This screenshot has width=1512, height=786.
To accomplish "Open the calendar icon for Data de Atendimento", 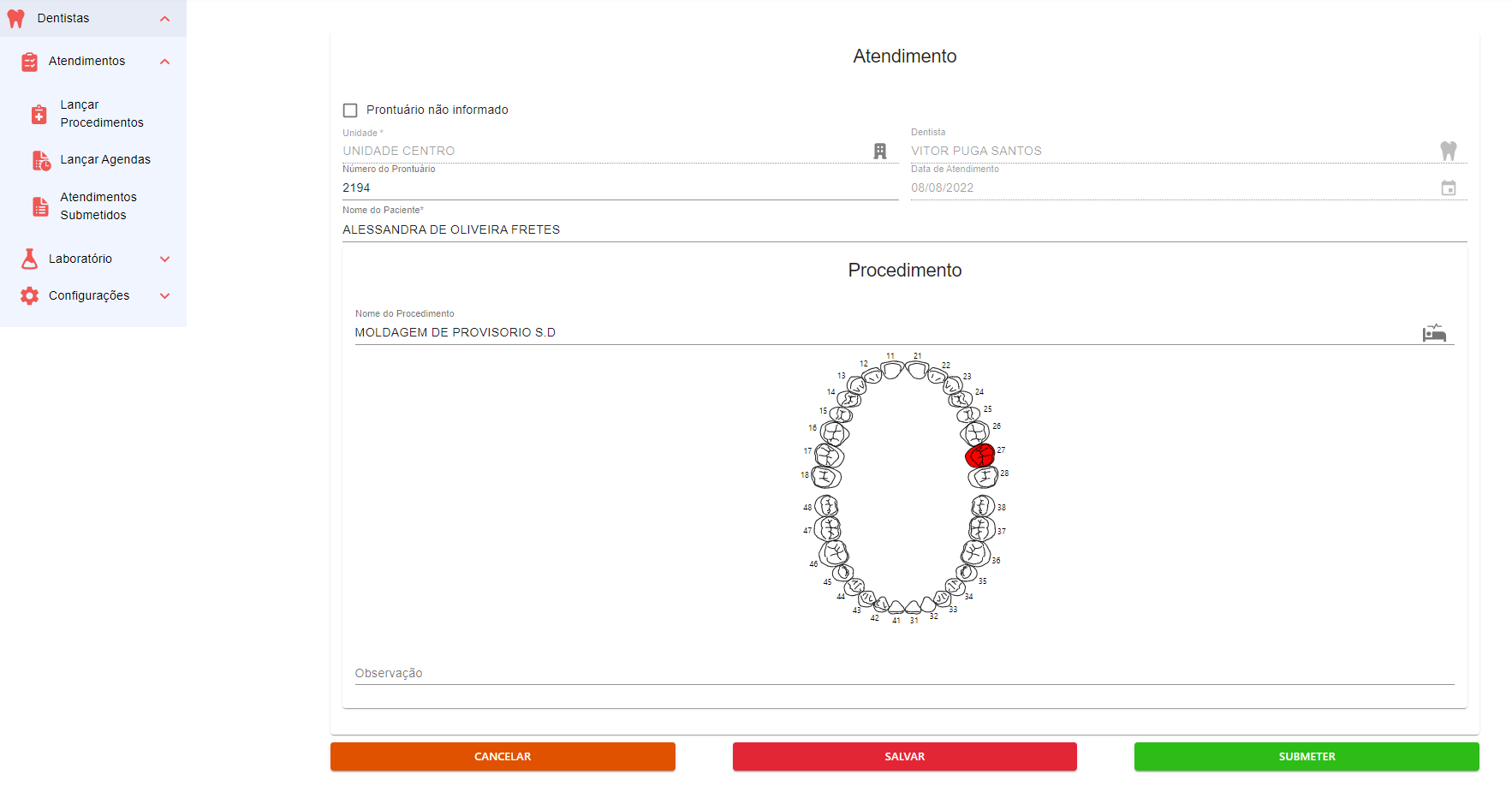I will point(1448,188).
